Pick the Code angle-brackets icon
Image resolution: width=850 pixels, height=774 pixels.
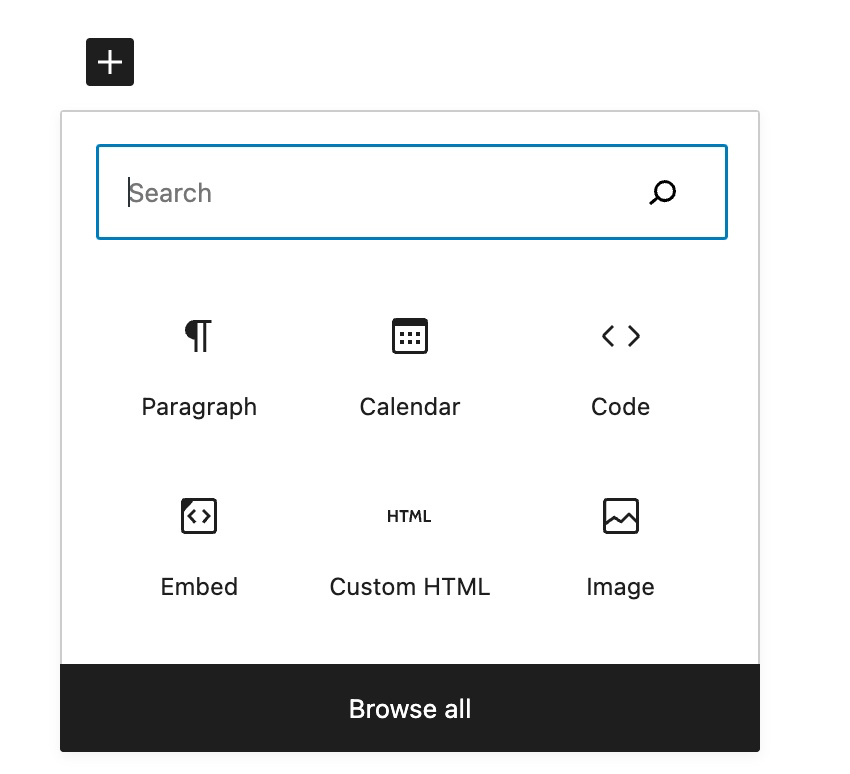[621, 336]
